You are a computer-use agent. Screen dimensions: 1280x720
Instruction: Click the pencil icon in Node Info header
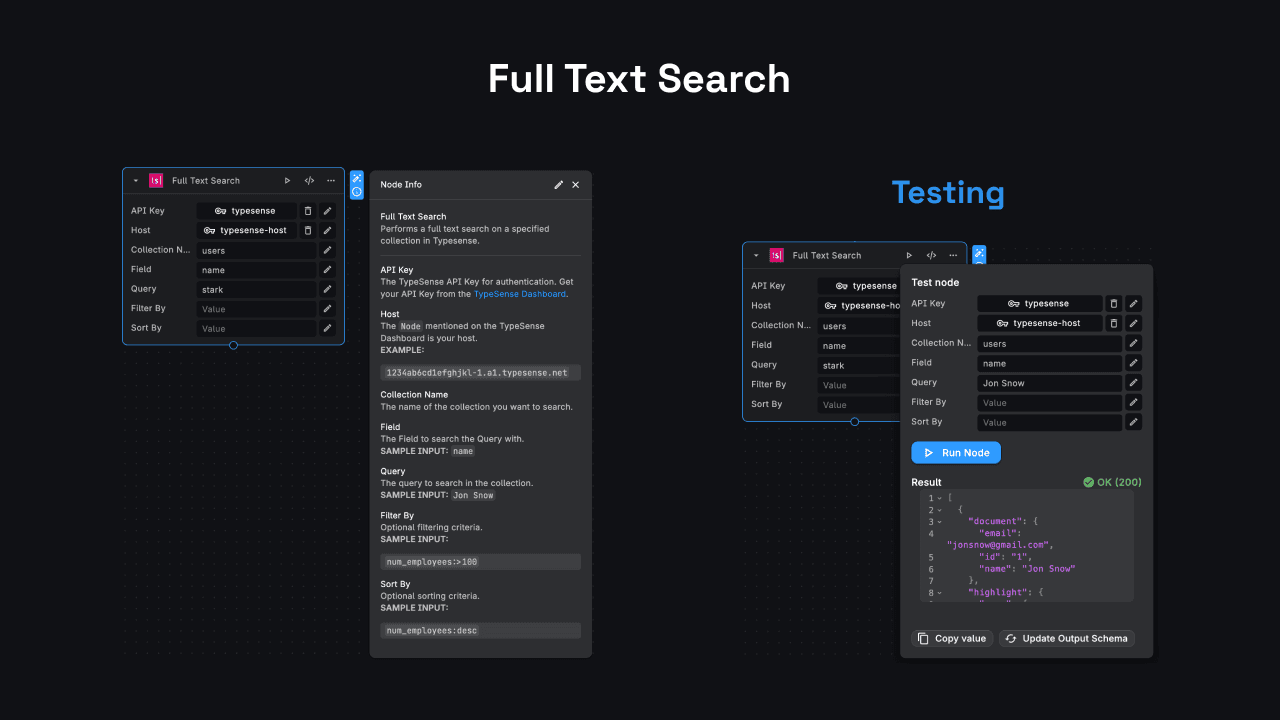point(559,185)
